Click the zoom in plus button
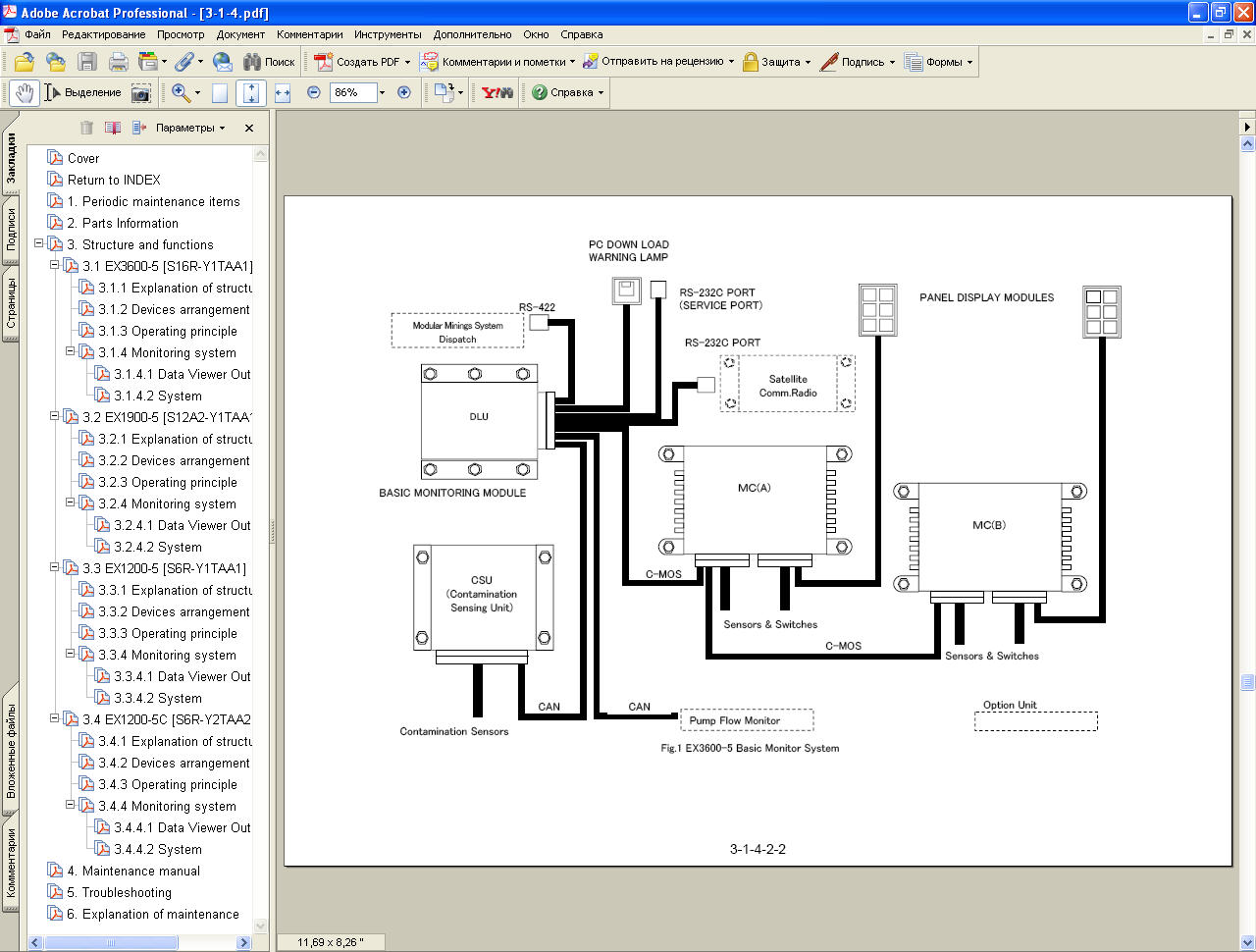 click(403, 92)
